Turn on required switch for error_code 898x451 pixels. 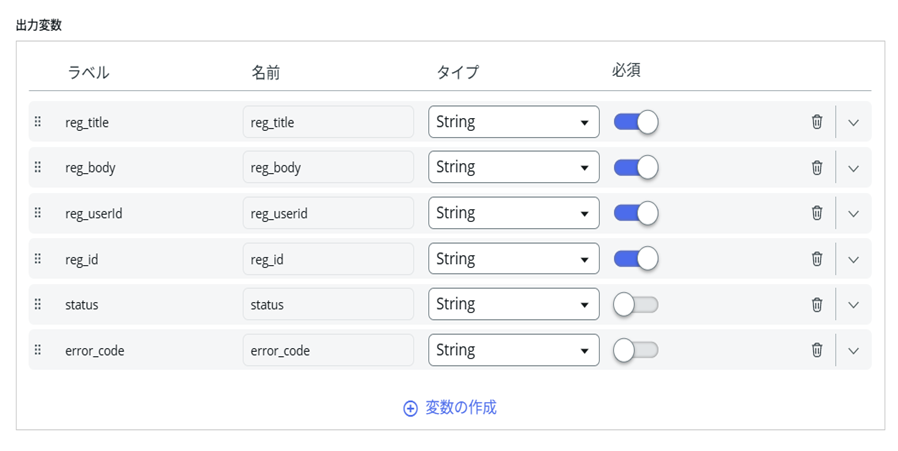(636, 350)
